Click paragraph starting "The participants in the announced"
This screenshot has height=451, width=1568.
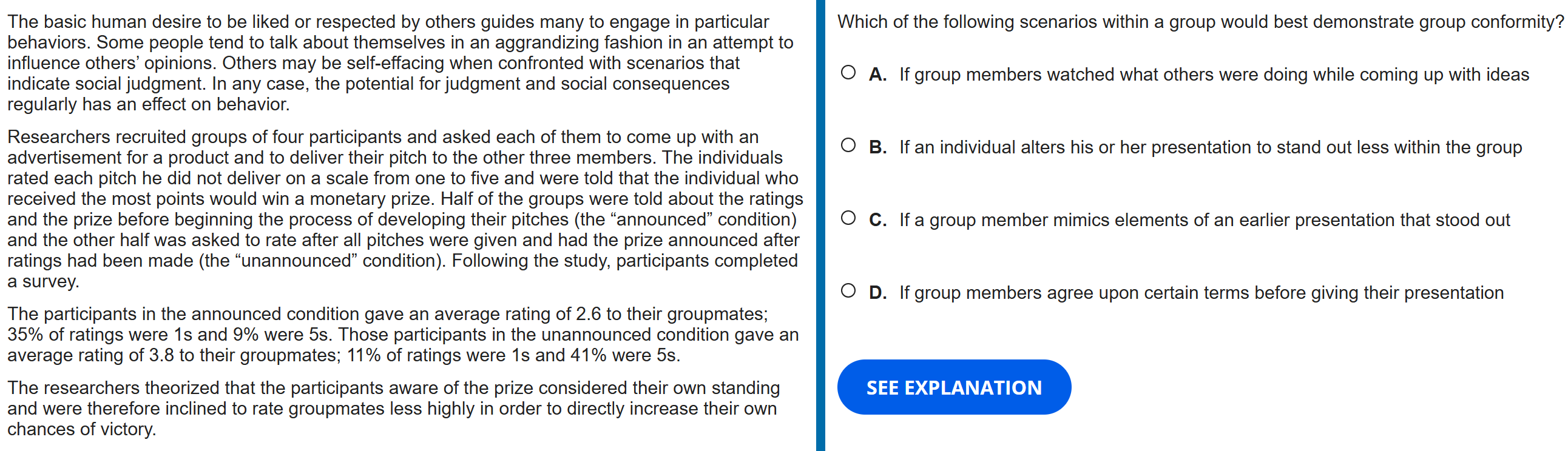[x=402, y=334]
